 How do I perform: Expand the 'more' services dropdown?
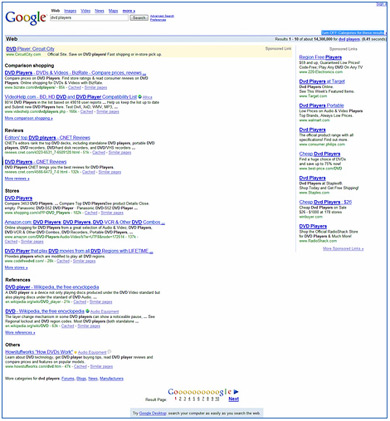click(129, 11)
